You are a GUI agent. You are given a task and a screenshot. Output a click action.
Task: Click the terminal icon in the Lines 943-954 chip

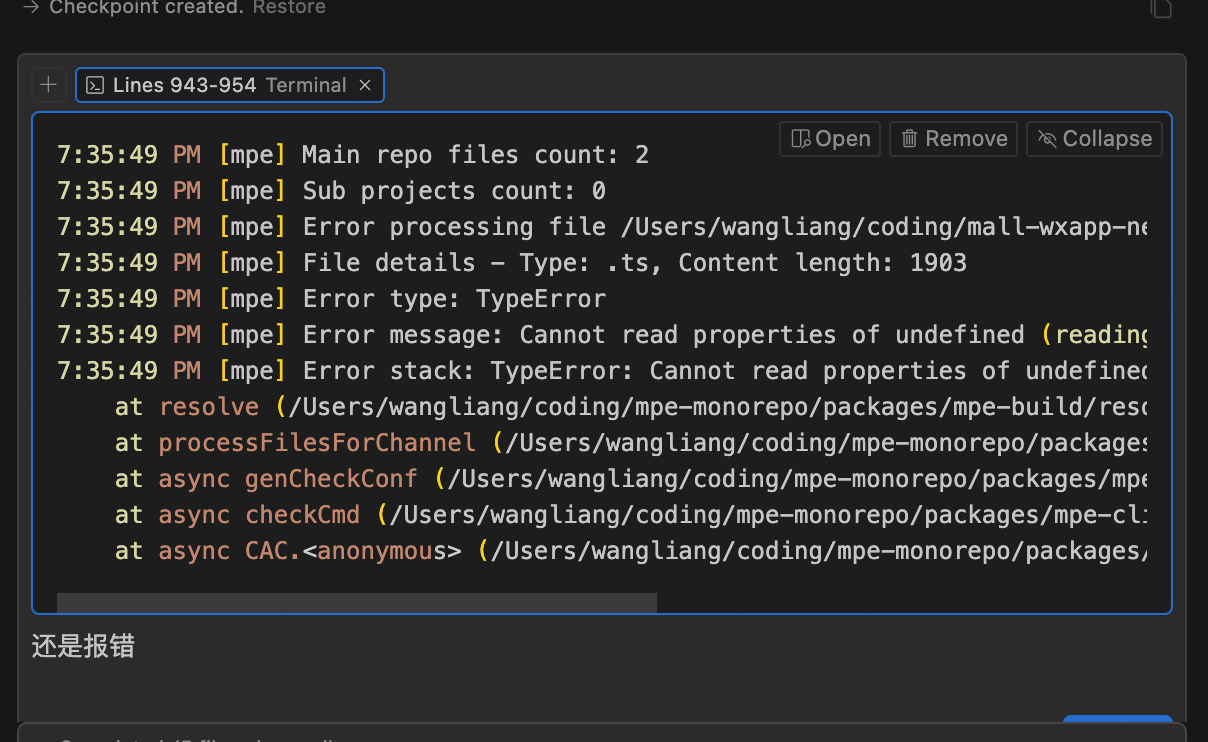[x=94, y=85]
